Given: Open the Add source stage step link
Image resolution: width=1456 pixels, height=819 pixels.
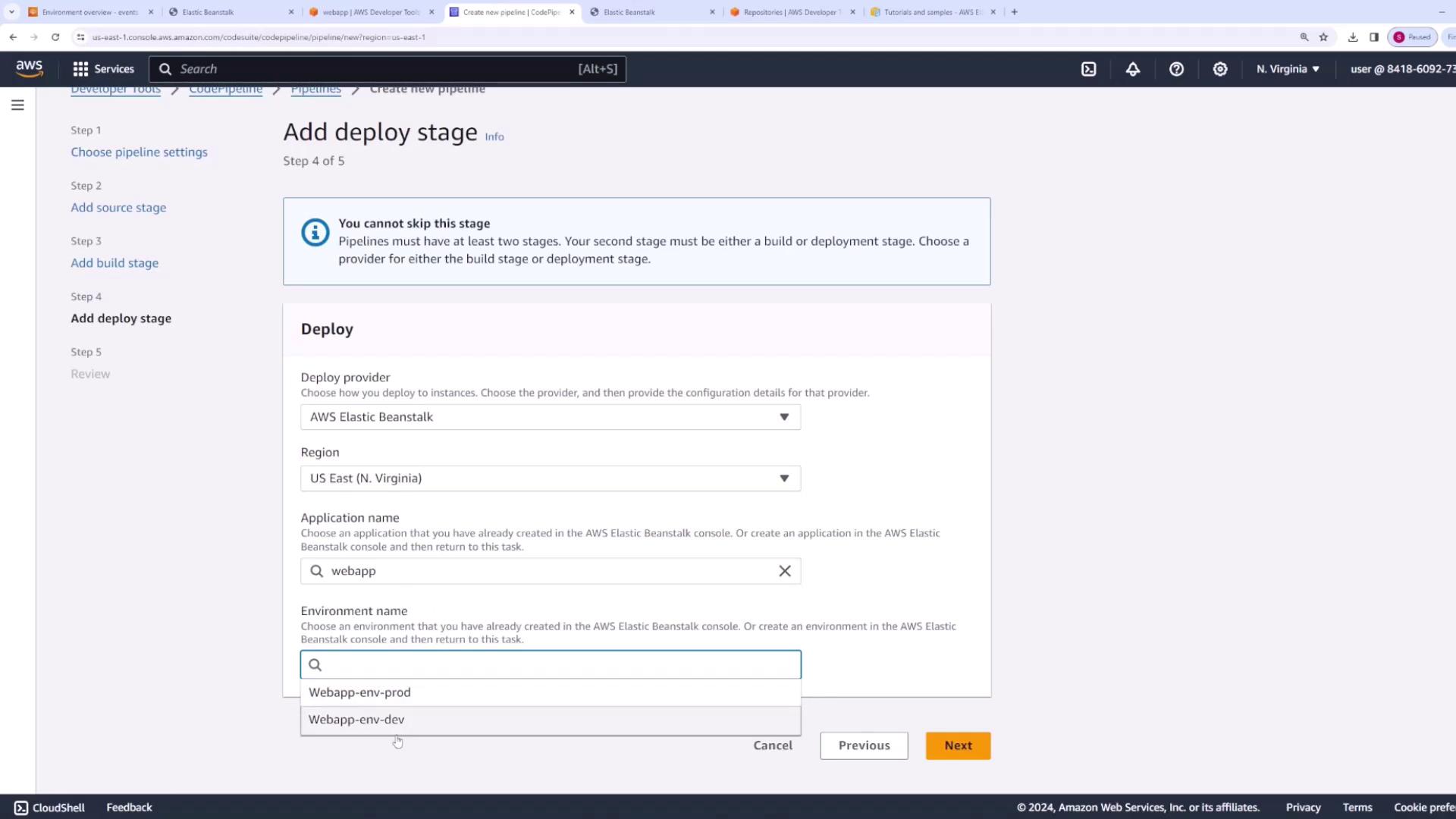Looking at the screenshot, I should (118, 208).
